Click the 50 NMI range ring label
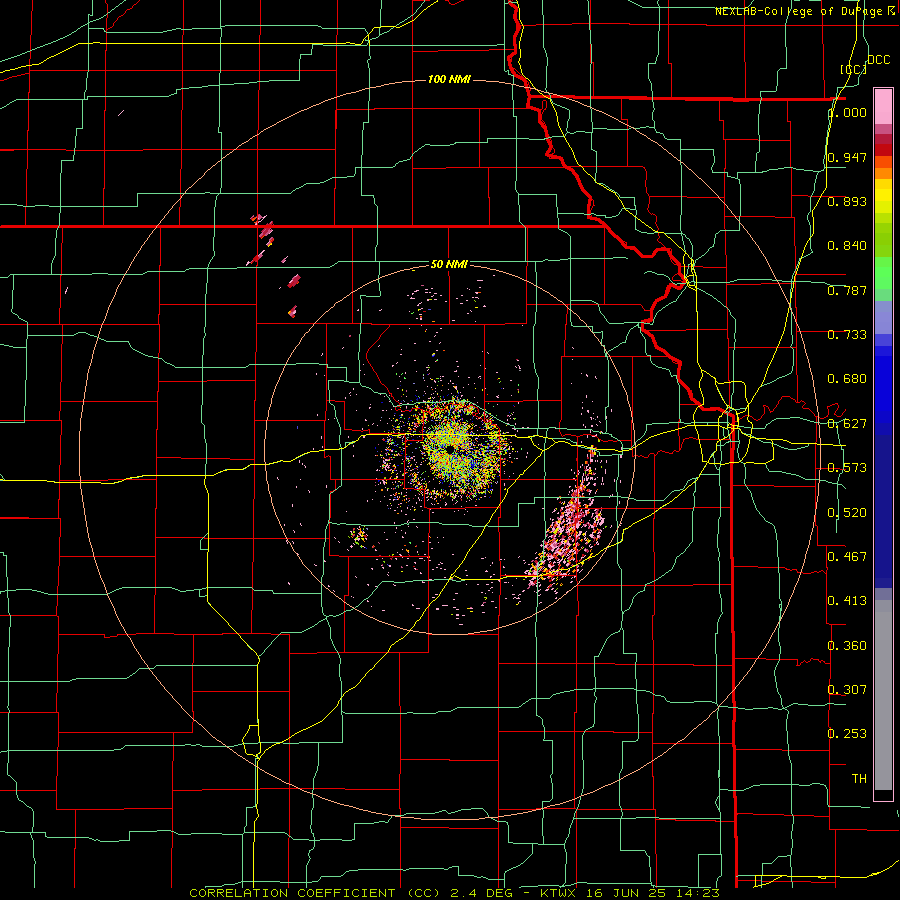Viewport: 900px width, 900px height. [449, 264]
